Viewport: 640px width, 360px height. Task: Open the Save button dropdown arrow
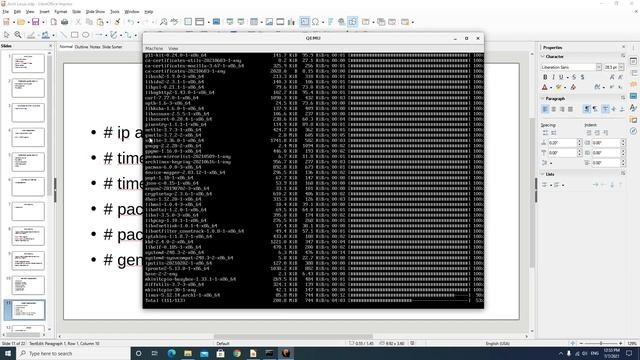coord(43,22)
